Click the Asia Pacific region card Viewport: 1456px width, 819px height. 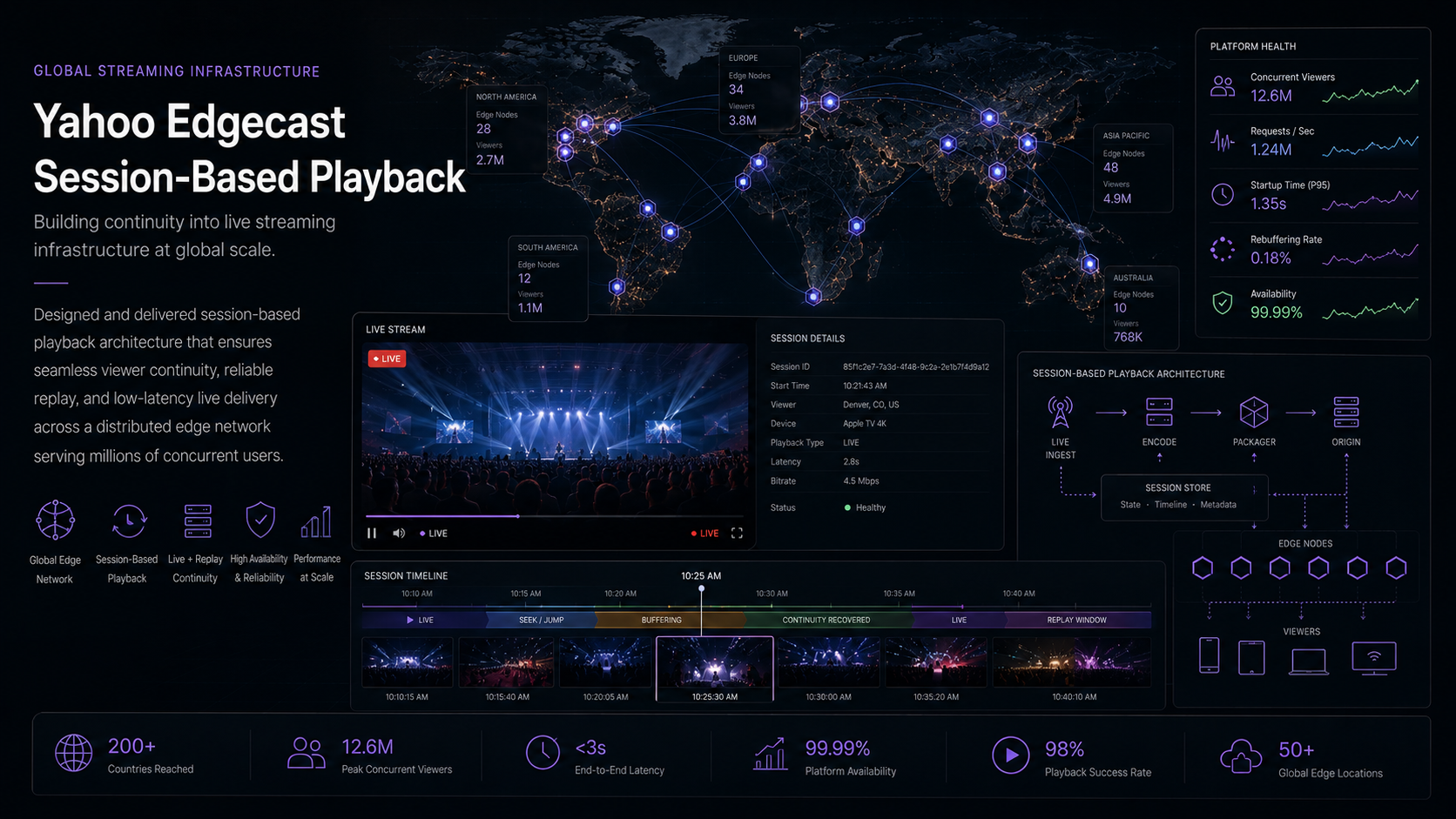(x=1133, y=168)
